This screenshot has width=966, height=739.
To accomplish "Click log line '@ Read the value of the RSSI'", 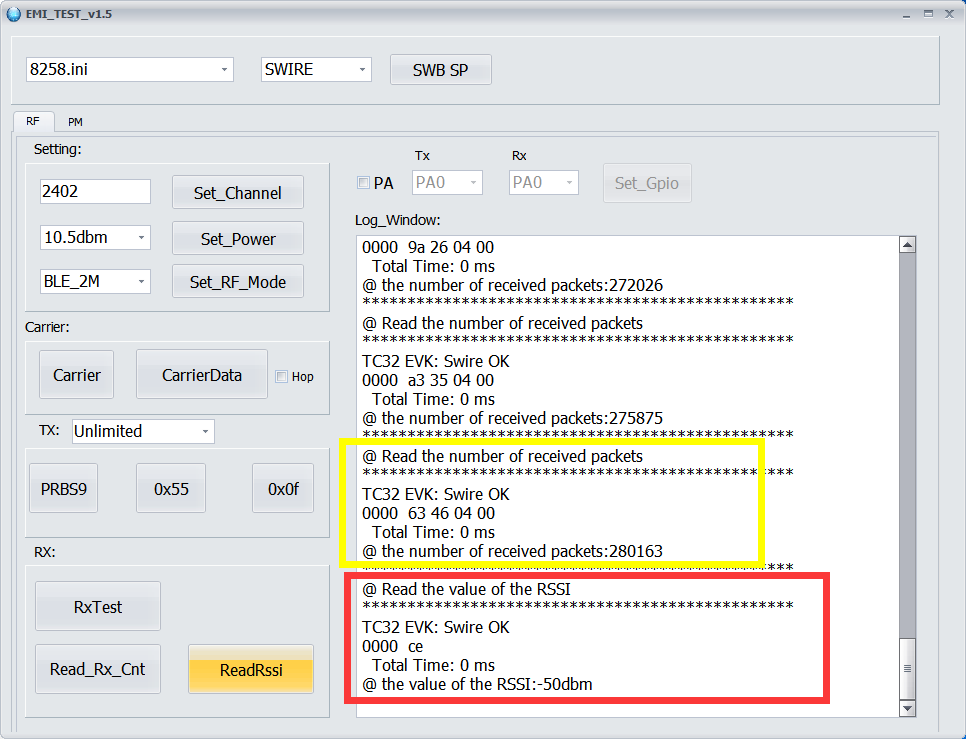I will (466, 589).
